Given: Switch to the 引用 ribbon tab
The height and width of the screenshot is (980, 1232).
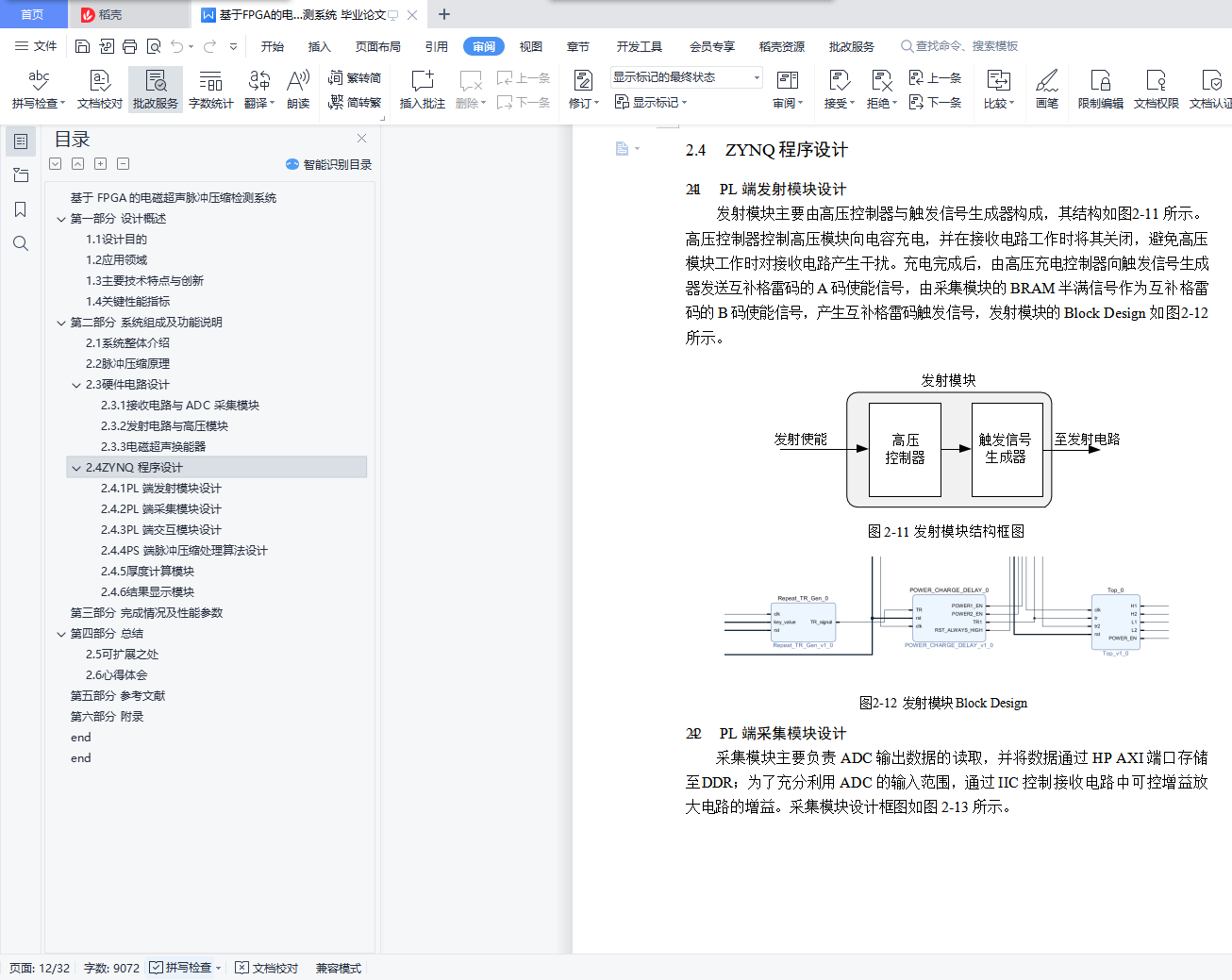Looking at the screenshot, I should [x=437, y=46].
